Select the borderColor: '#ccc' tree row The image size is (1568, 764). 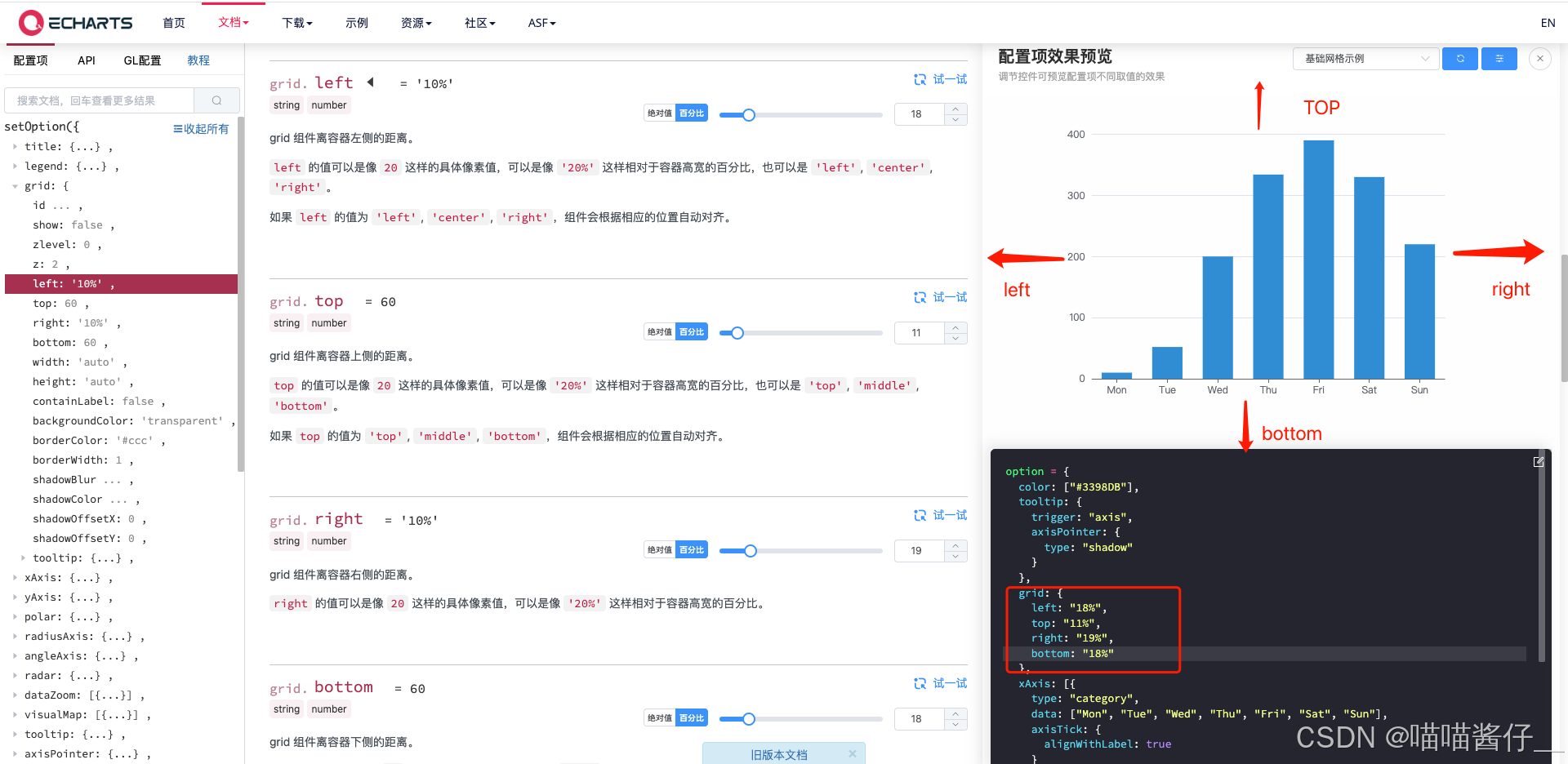point(121,441)
